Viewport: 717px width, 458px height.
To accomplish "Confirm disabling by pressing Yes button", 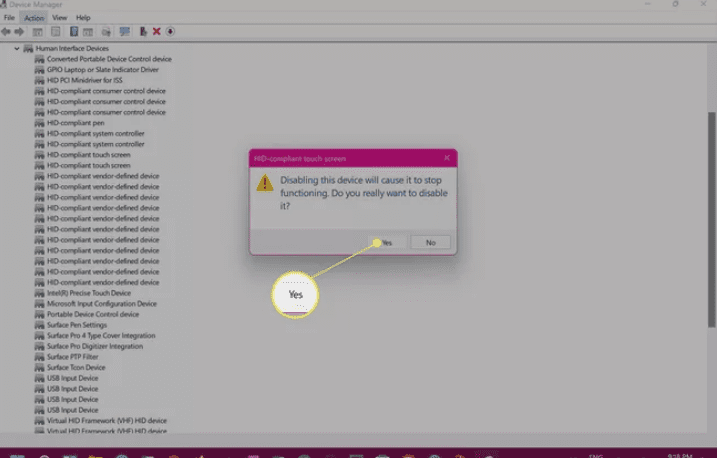I will pyautogui.click(x=385, y=242).
